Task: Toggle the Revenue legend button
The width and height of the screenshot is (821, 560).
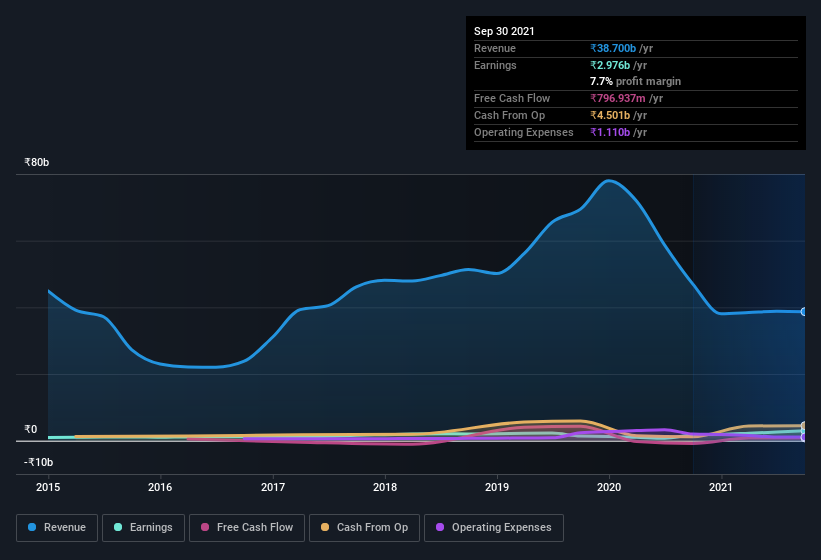Action: pos(57,528)
